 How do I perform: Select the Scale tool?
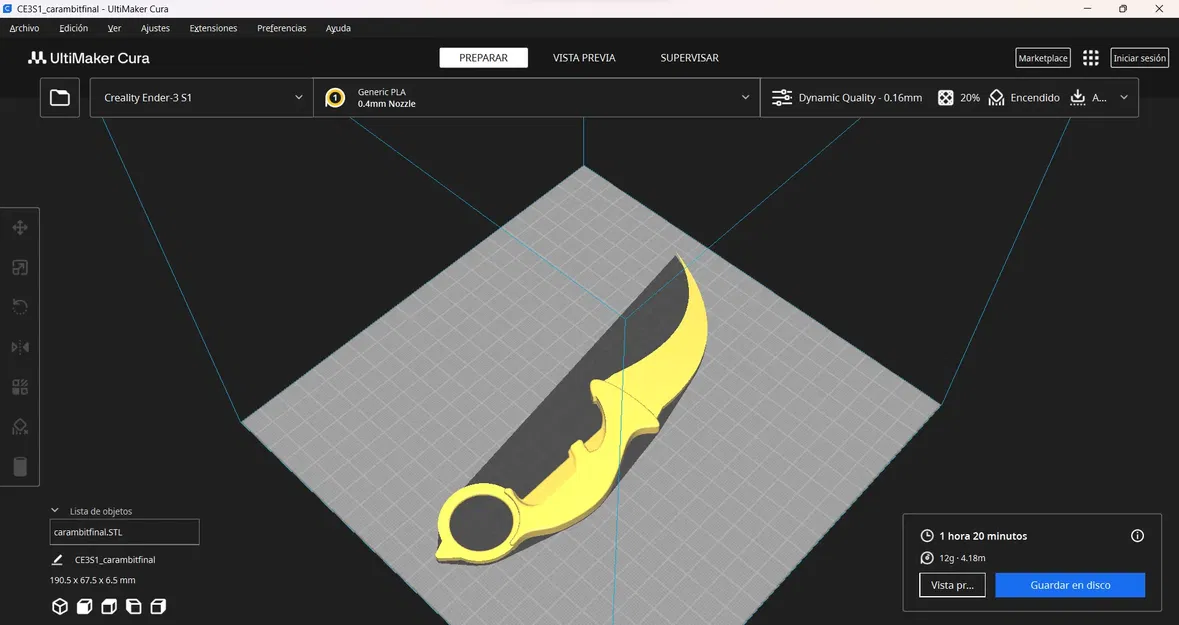pos(19,267)
